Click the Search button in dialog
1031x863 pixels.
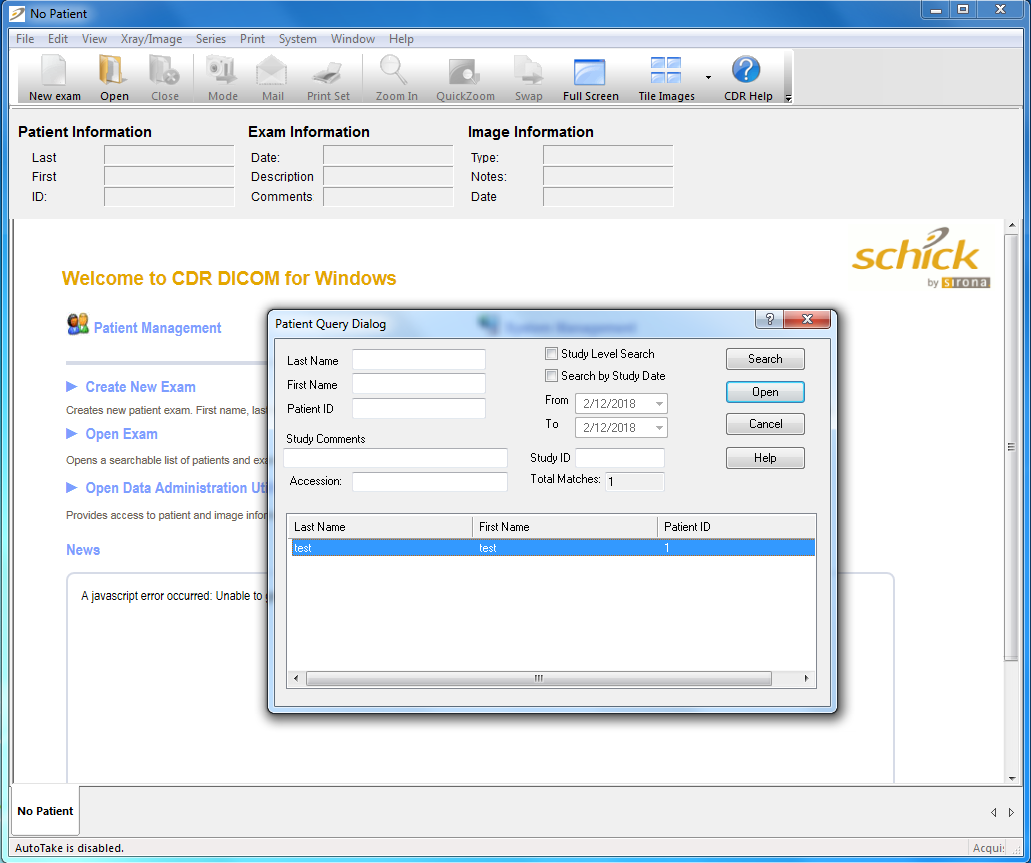pos(765,359)
